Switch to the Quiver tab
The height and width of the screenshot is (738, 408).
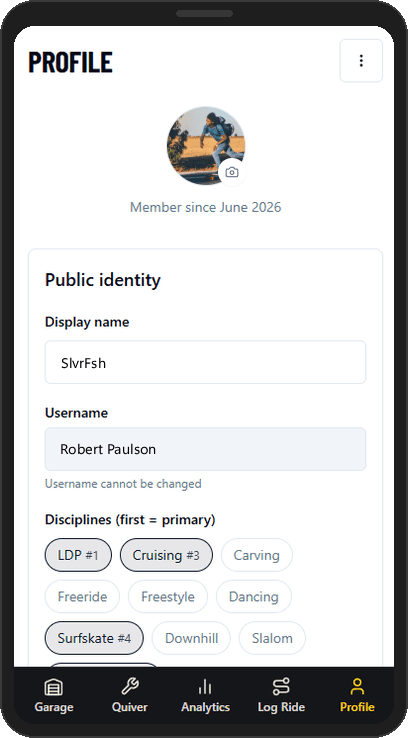coord(129,695)
